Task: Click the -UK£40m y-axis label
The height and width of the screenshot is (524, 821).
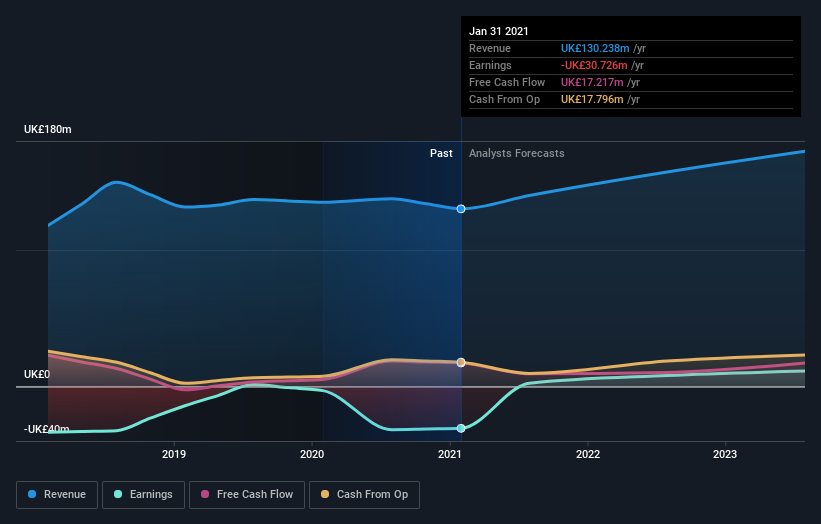Action: 47,429
